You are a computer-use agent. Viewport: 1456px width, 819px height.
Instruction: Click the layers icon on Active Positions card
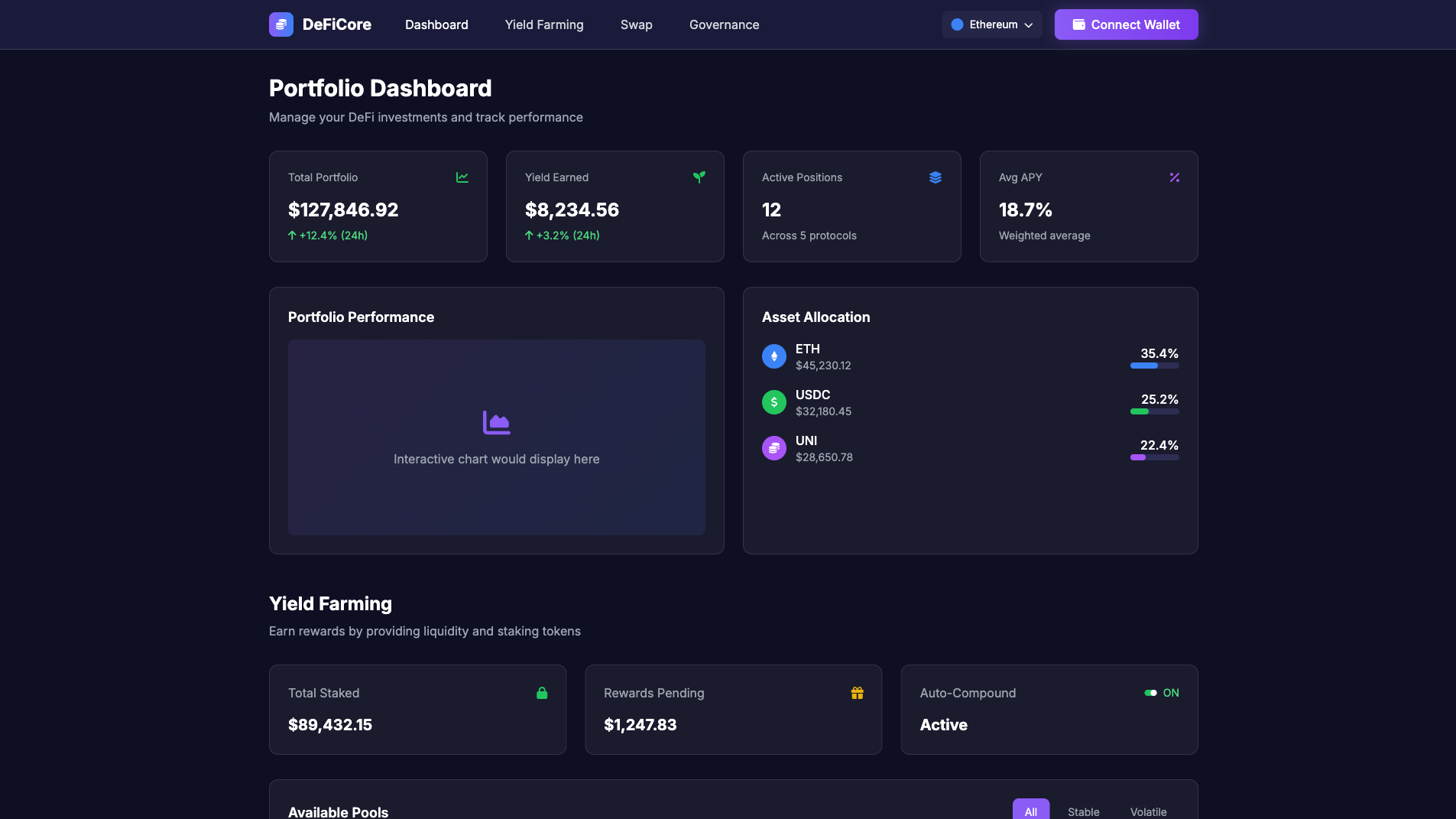pos(936,177)
